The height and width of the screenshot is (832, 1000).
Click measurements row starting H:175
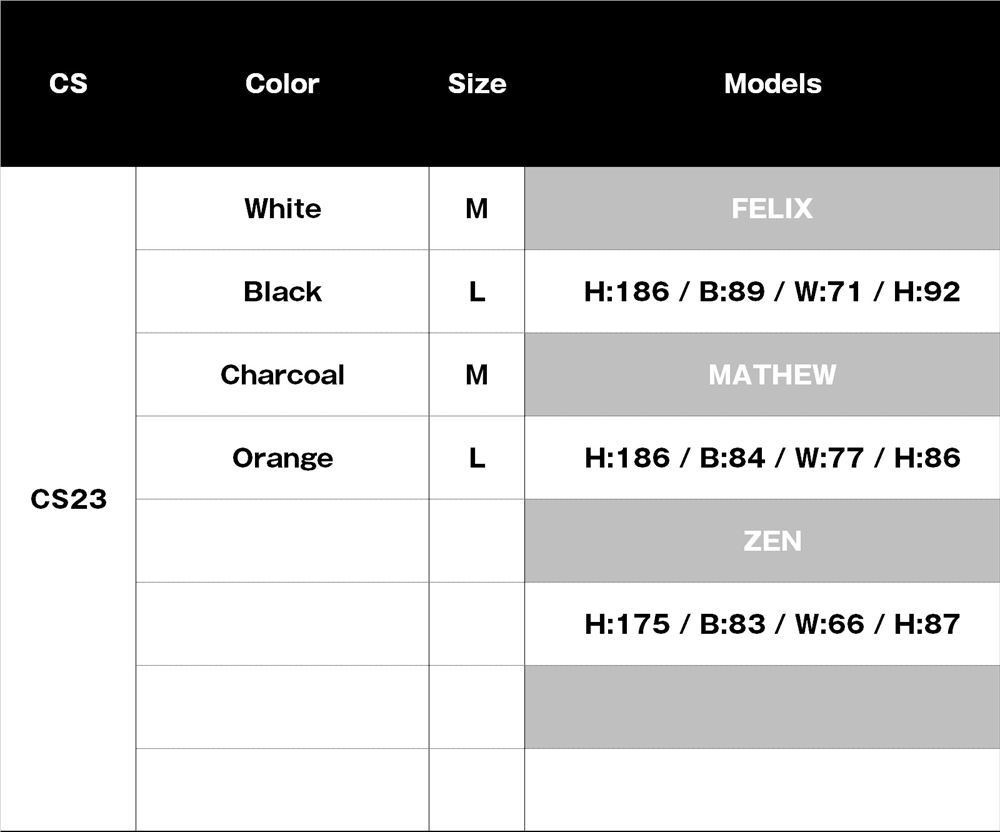772,623
